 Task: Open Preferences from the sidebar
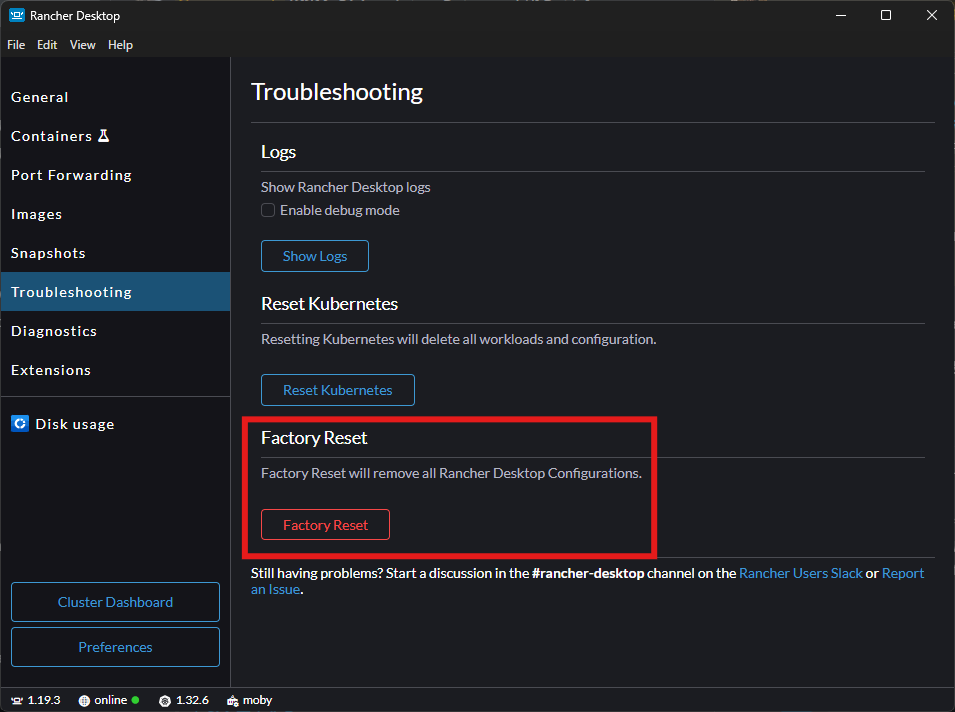pyautogui.click(x=115, y=647)
